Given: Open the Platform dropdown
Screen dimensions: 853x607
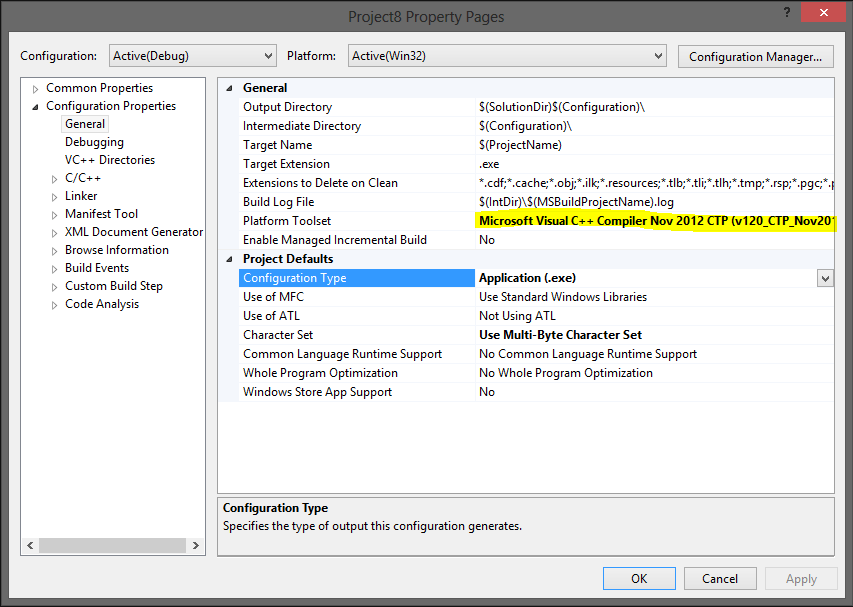Looking at the screenshot, I should point(658,56).
